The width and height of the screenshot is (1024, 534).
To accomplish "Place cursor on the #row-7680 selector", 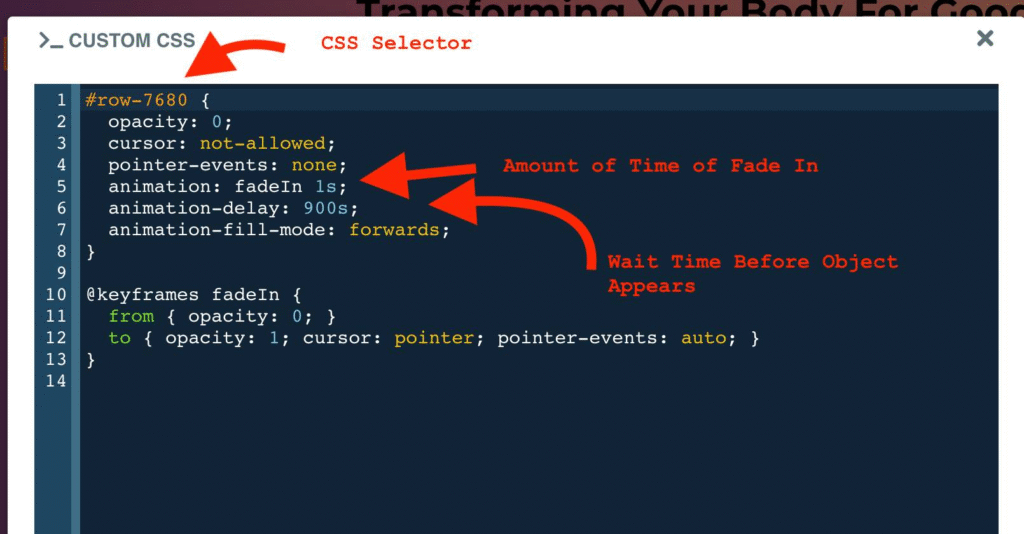I will pyautogui.click(x=136, y=100).
